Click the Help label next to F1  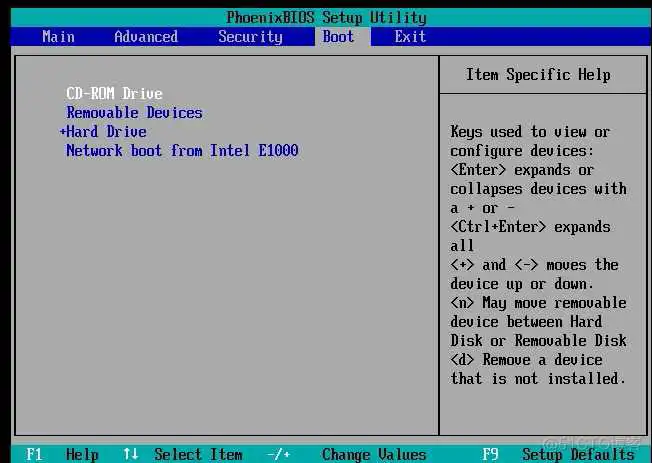coord(82,454)
